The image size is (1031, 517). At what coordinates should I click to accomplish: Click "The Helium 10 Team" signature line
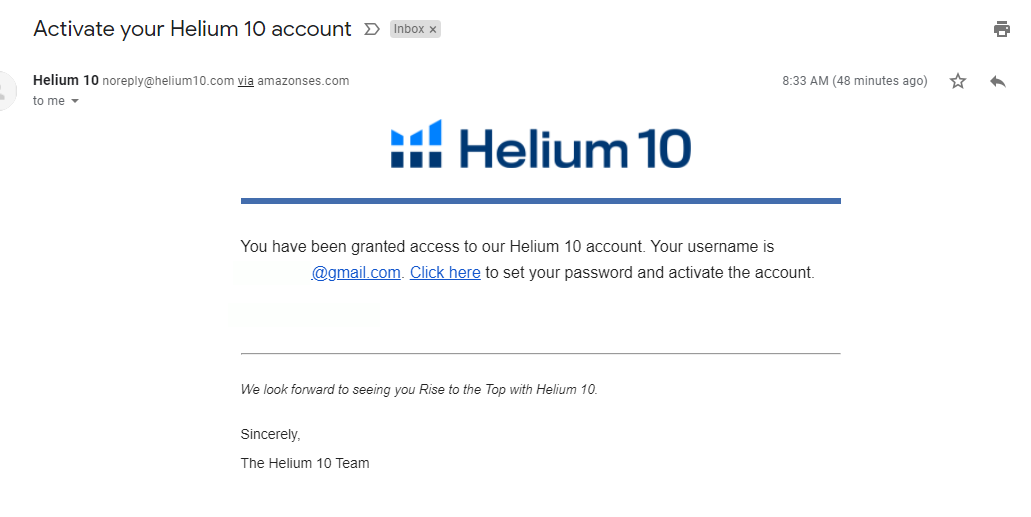[305, 463]
